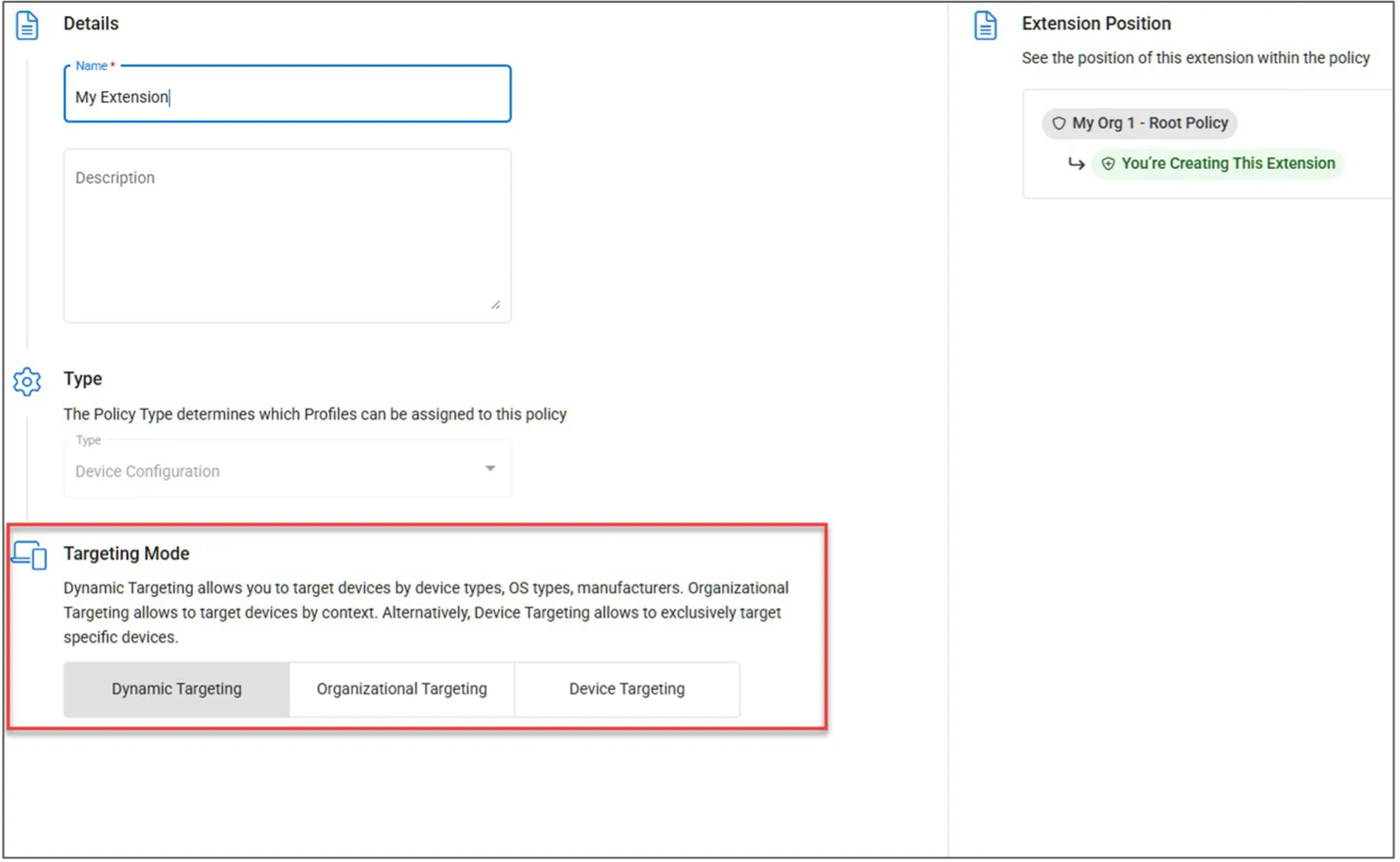Switch to Organizational Targeting mode
This screenshot has width=1400, height=862.
click(402, 689)
